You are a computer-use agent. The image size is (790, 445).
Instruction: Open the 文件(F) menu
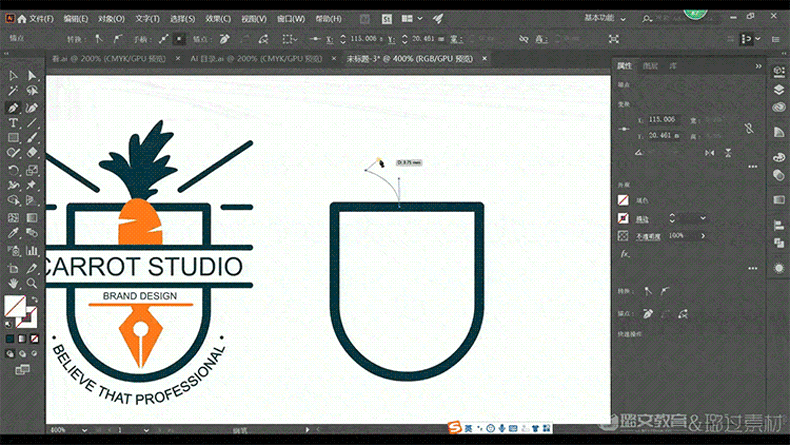coord(41,19)
